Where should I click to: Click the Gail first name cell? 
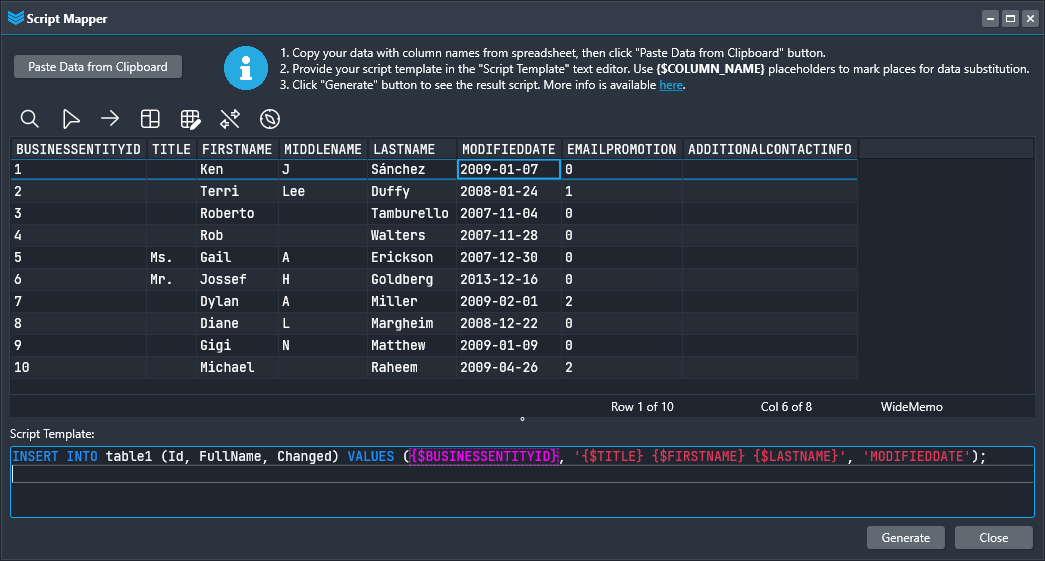coord(237,257)
